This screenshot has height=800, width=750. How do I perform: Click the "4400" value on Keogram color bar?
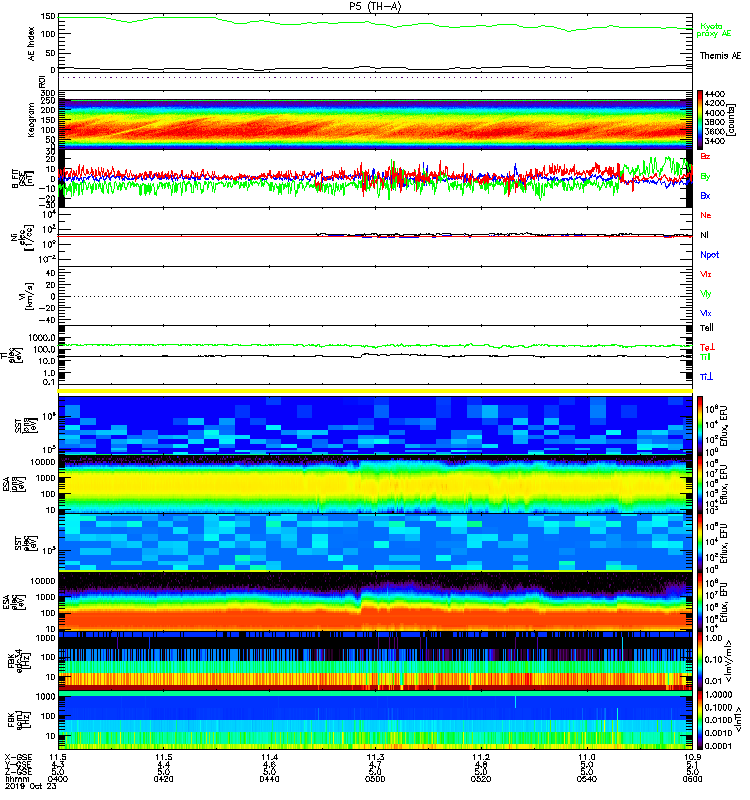tap(715, 94)
